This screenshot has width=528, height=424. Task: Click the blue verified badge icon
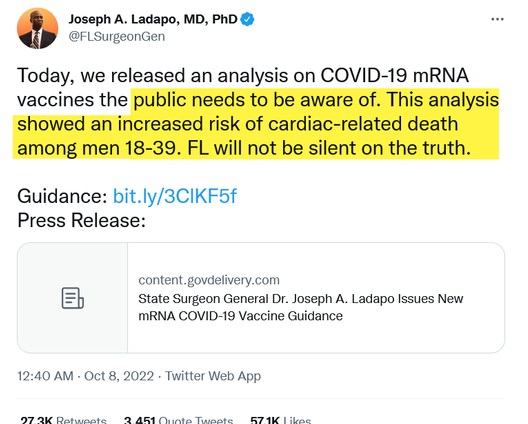coord(247,20)
